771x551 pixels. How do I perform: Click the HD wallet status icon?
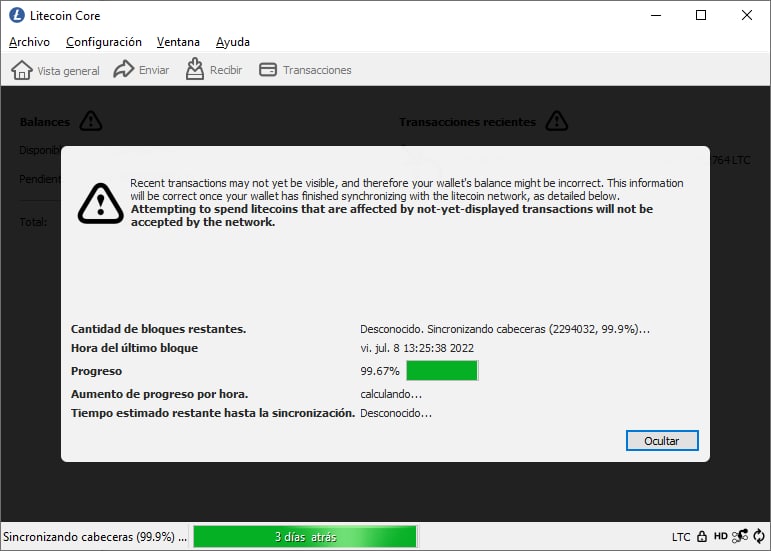pos(720,537)
